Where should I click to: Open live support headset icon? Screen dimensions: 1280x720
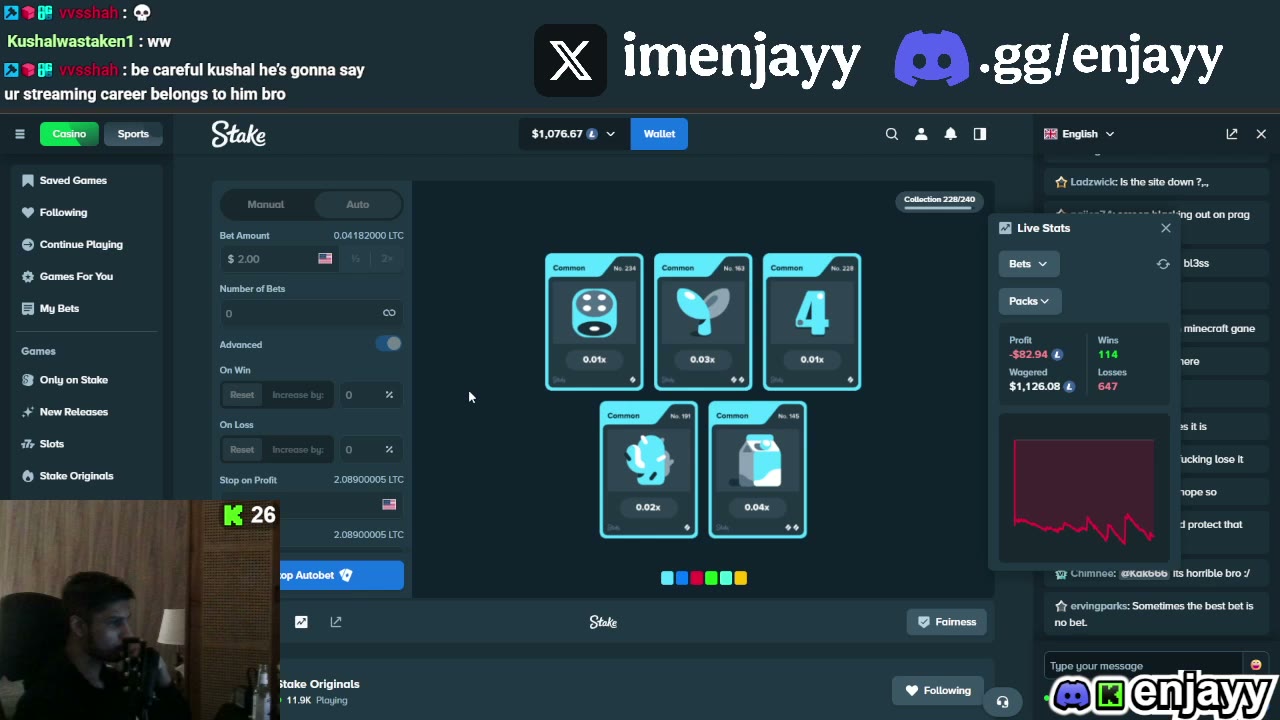[1003, 701]
